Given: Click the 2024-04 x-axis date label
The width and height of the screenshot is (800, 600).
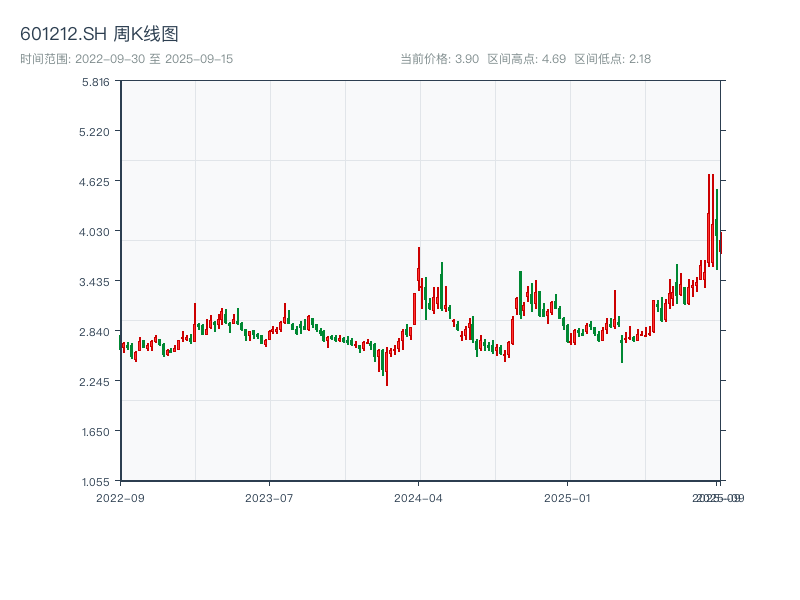Looking at the screenshot, I should tap(419, 497).
